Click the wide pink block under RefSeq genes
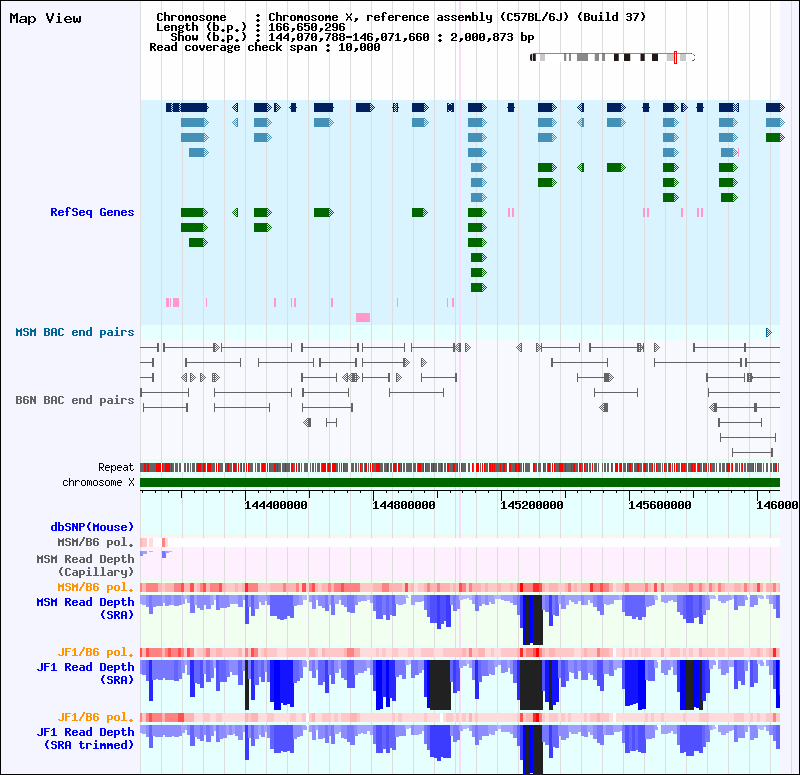 [363, 318]
